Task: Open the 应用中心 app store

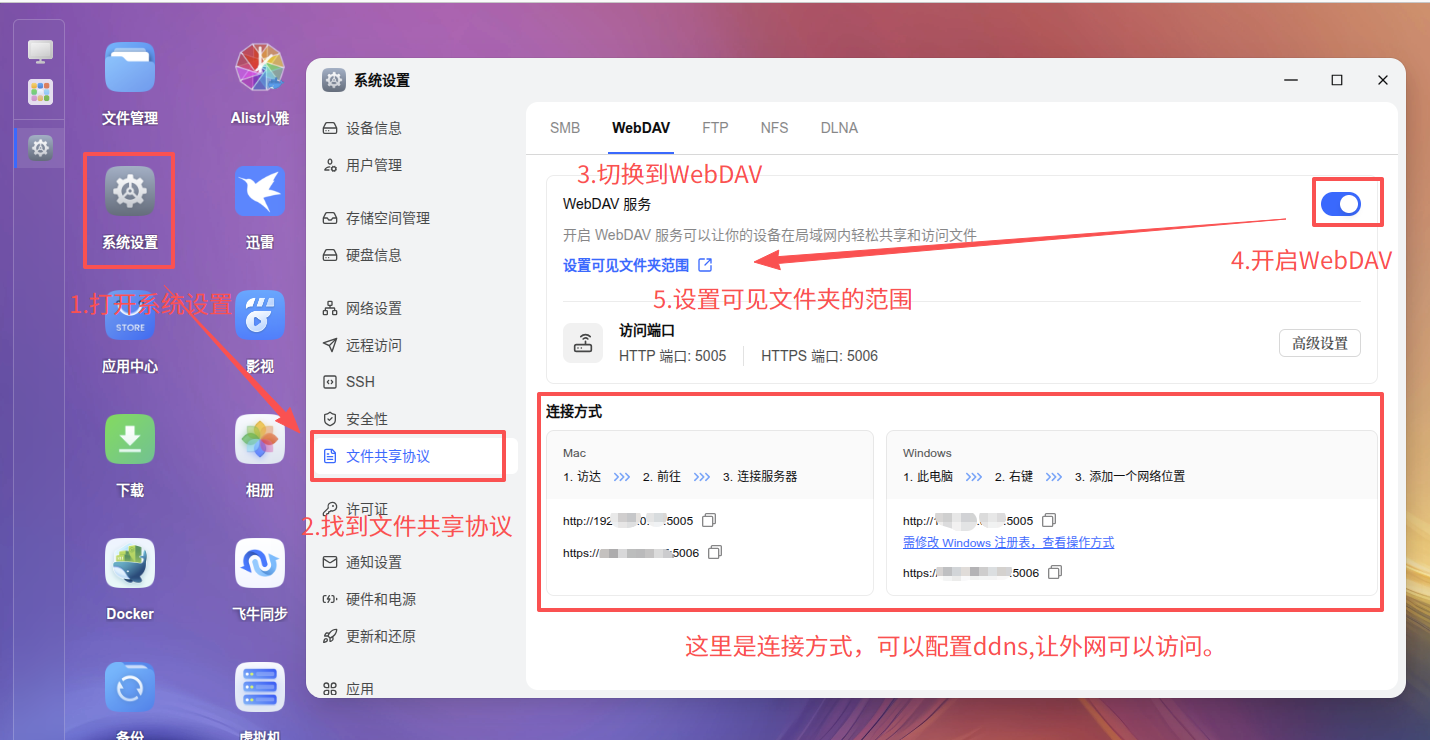Action: 129,315
